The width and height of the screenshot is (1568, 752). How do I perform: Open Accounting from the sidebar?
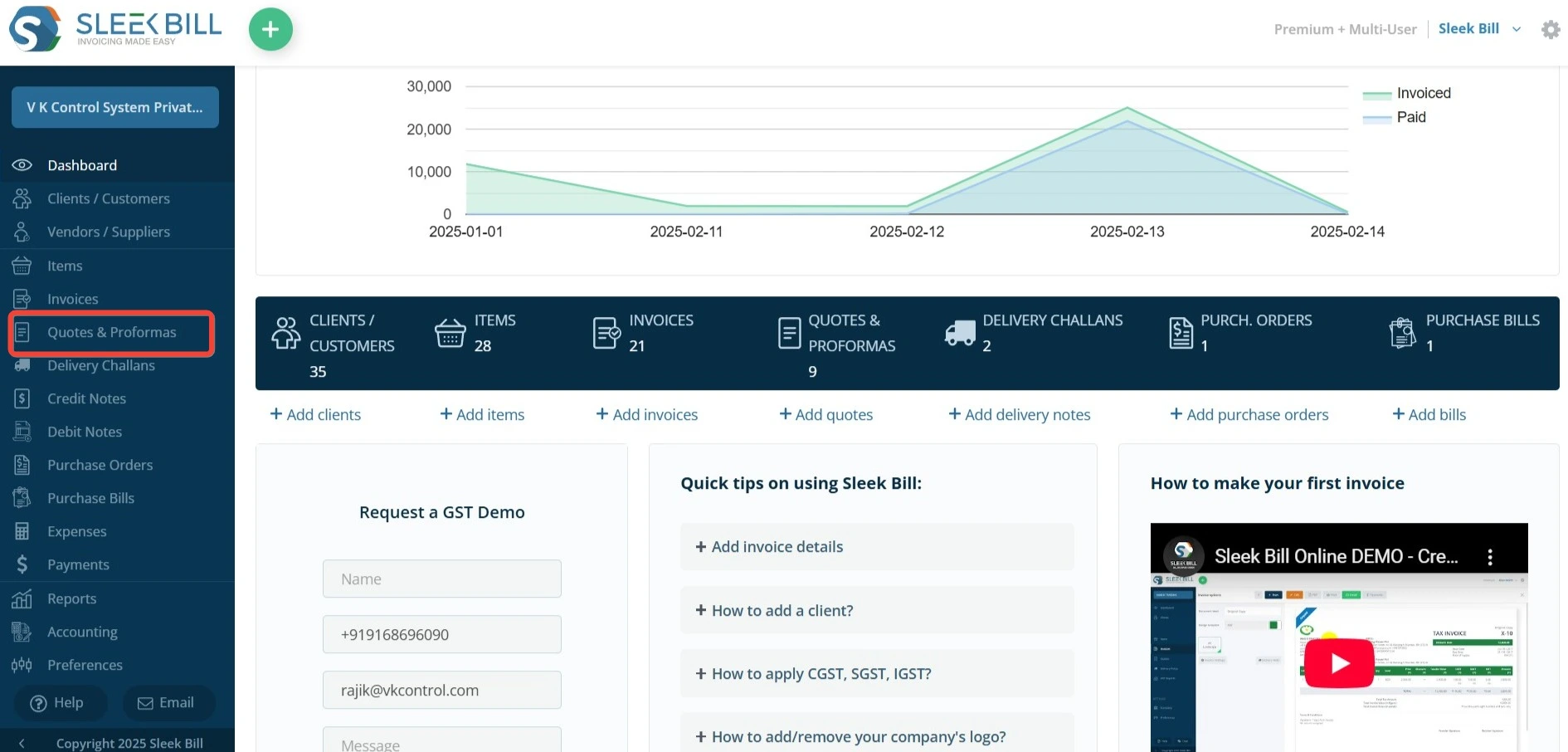click(82, 632)
